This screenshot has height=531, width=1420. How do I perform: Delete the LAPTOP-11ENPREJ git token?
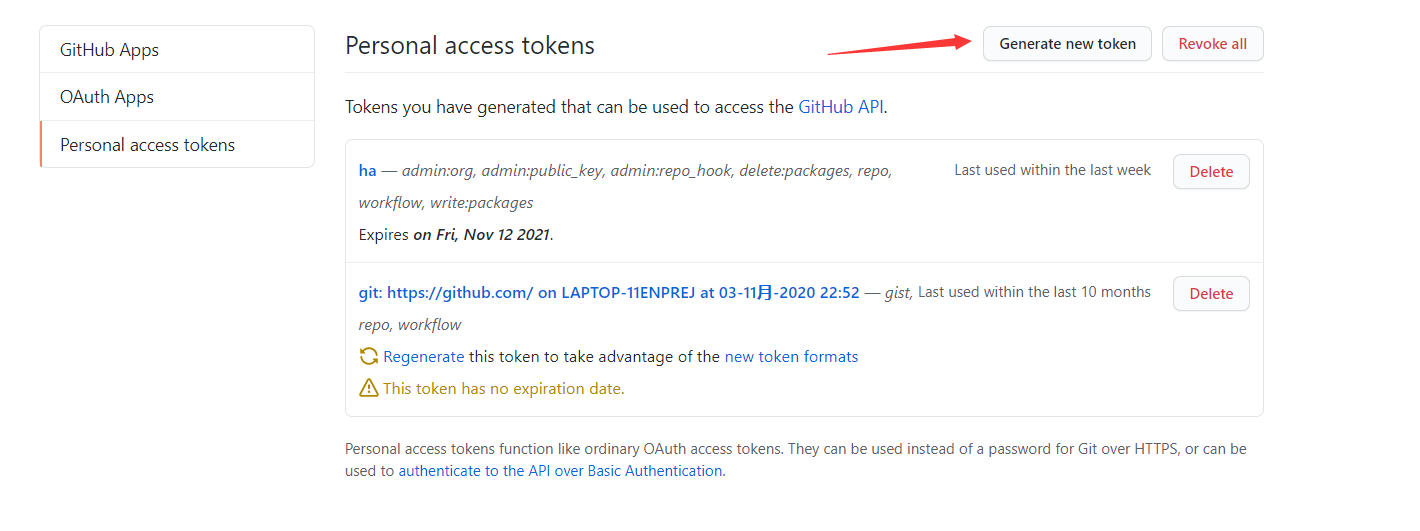pyautogui.click(x=1211, y=293)
